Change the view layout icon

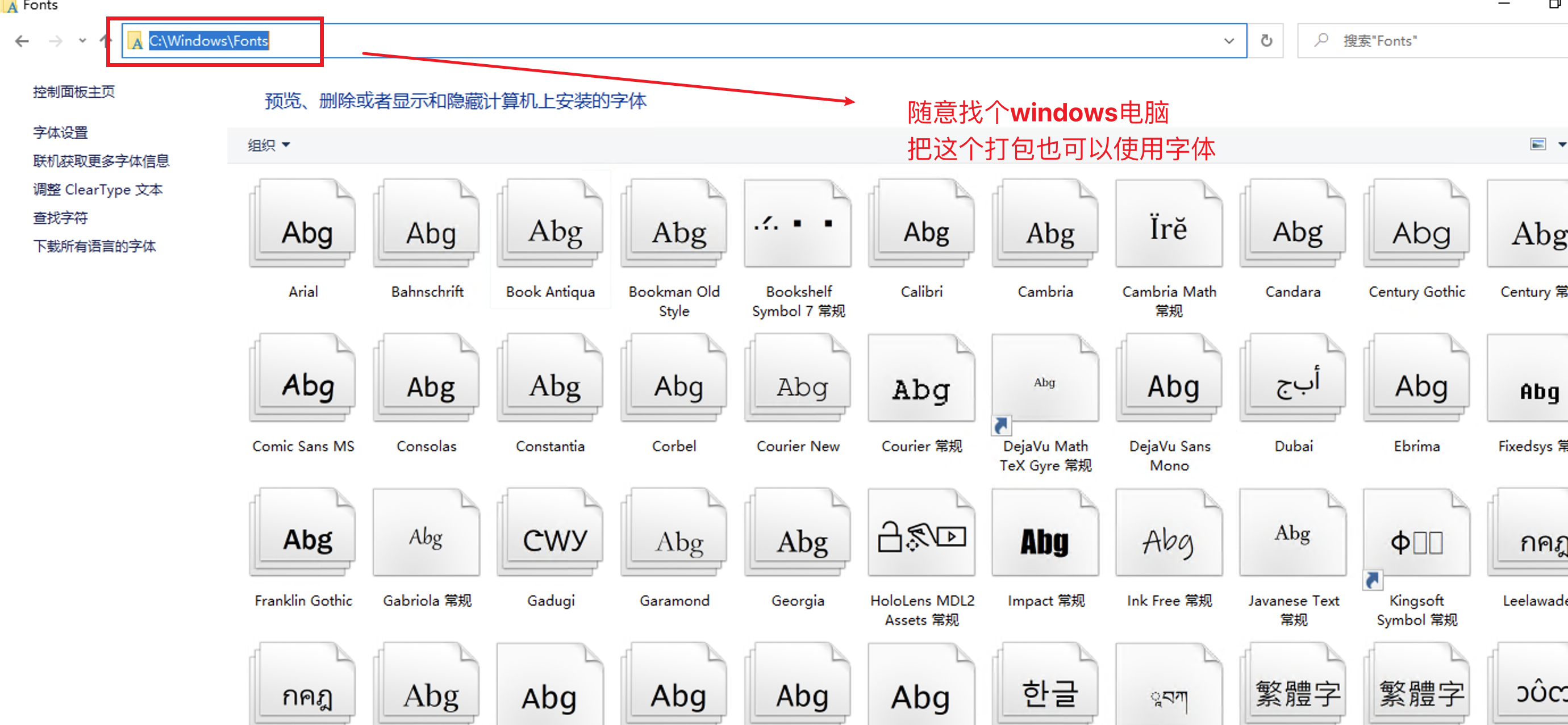click(1537, 144)
